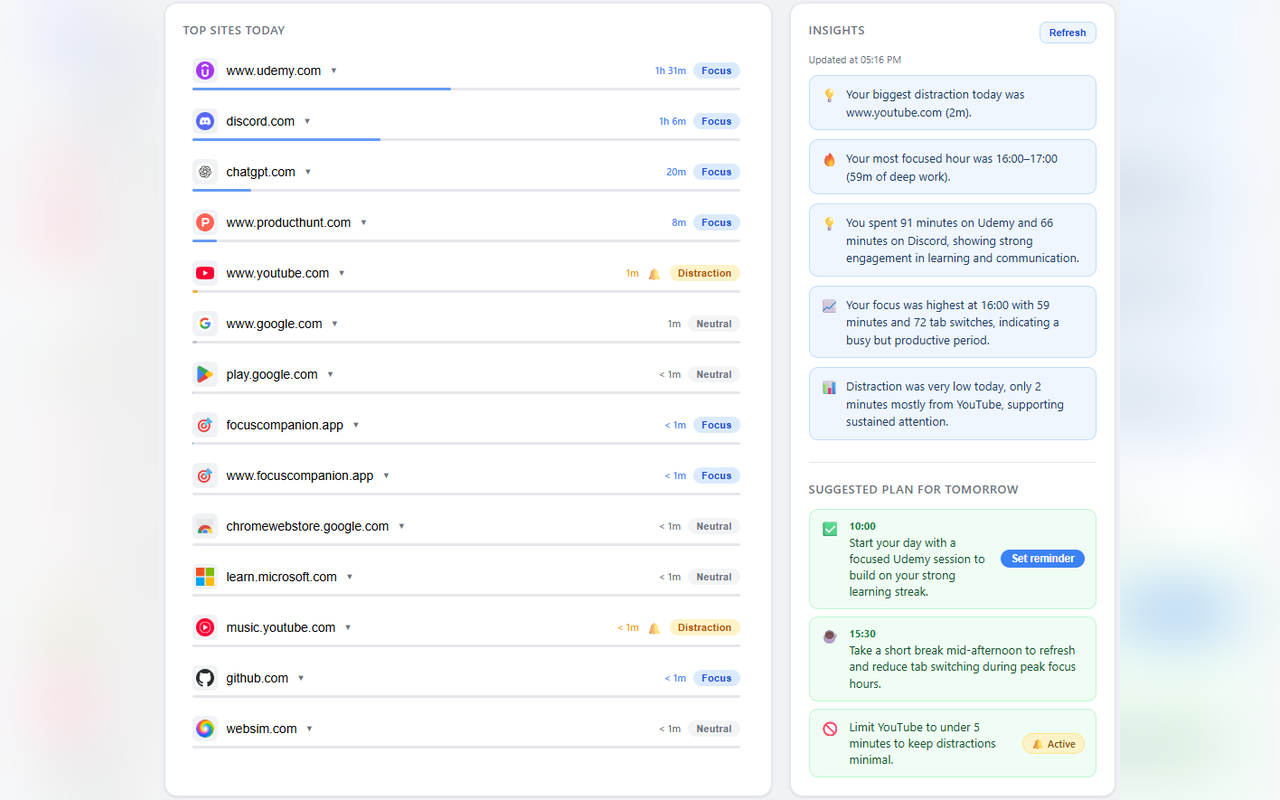Click the '20m' time for chatgpt.com

point(677,172)
